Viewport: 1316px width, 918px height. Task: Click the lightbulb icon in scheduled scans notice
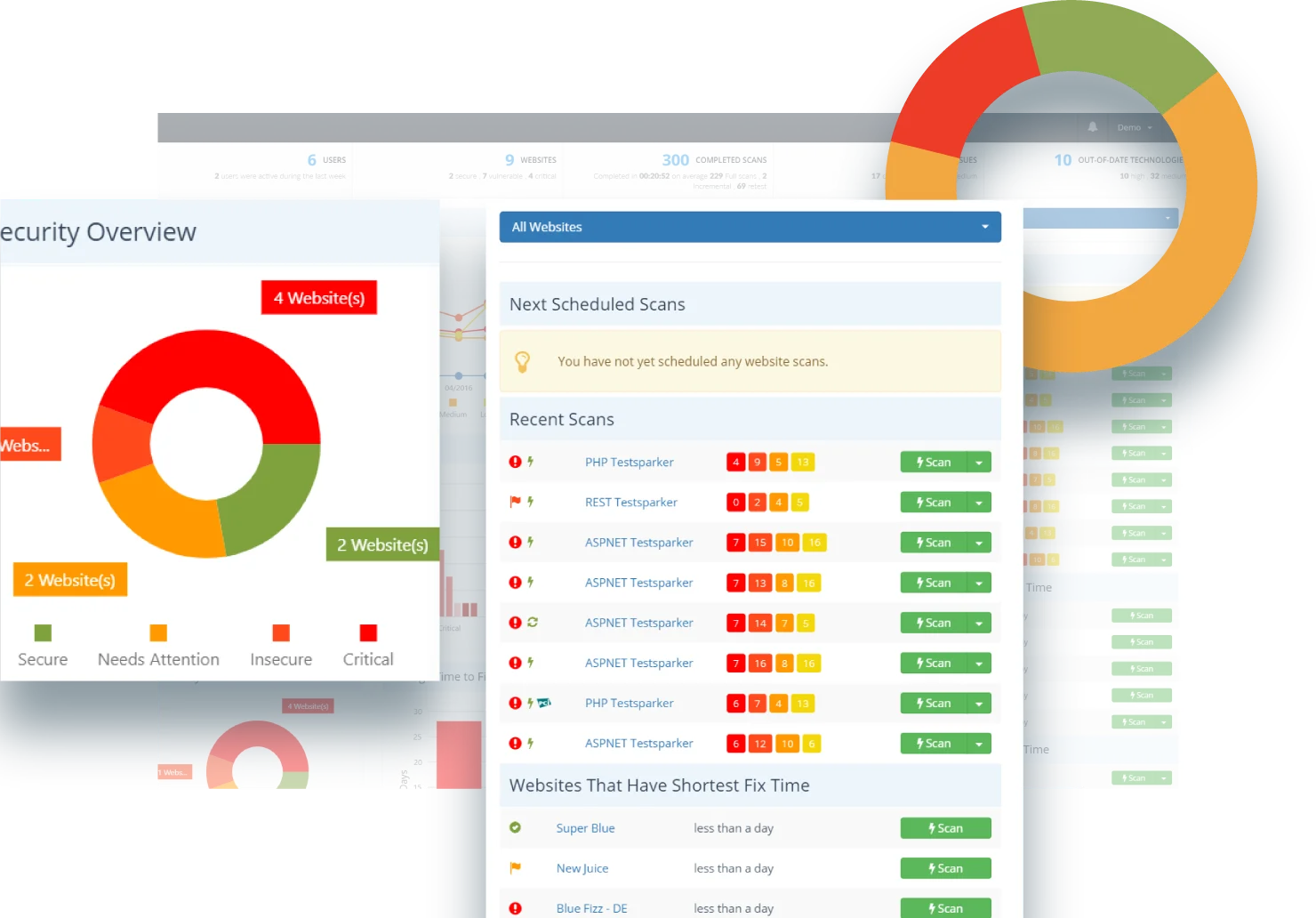[x=523, y=361]
